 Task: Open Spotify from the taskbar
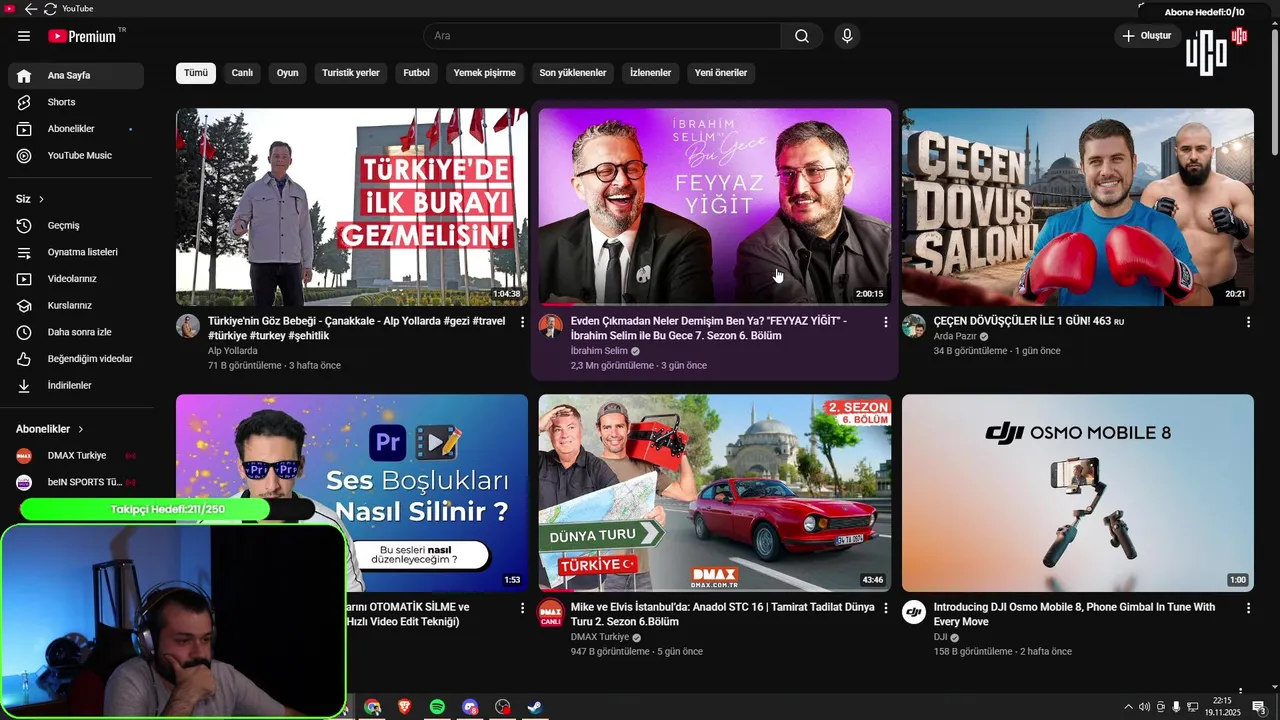(x=437, y=707)
